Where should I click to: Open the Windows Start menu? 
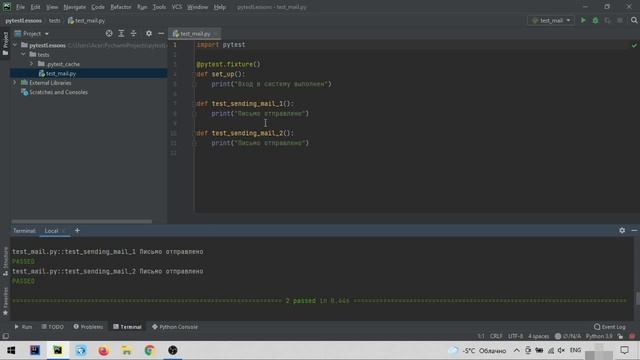click(x=11, y=351)
